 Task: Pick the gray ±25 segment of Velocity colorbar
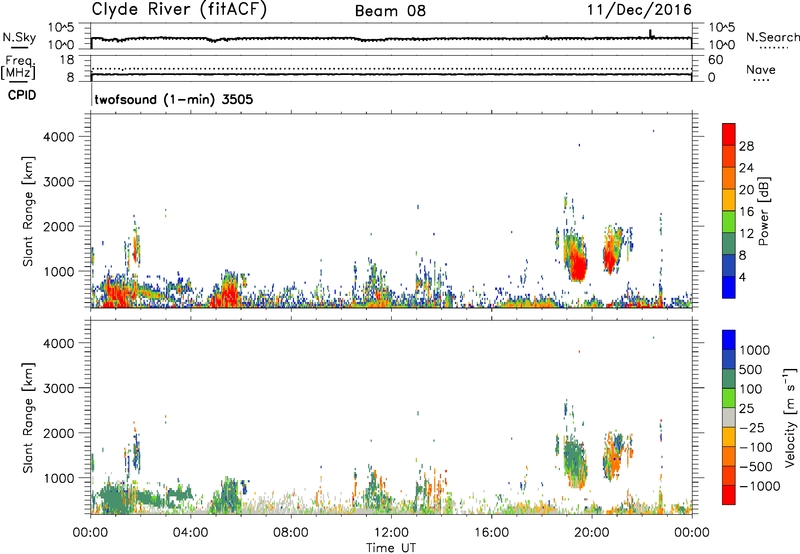[x=729, y=417]
